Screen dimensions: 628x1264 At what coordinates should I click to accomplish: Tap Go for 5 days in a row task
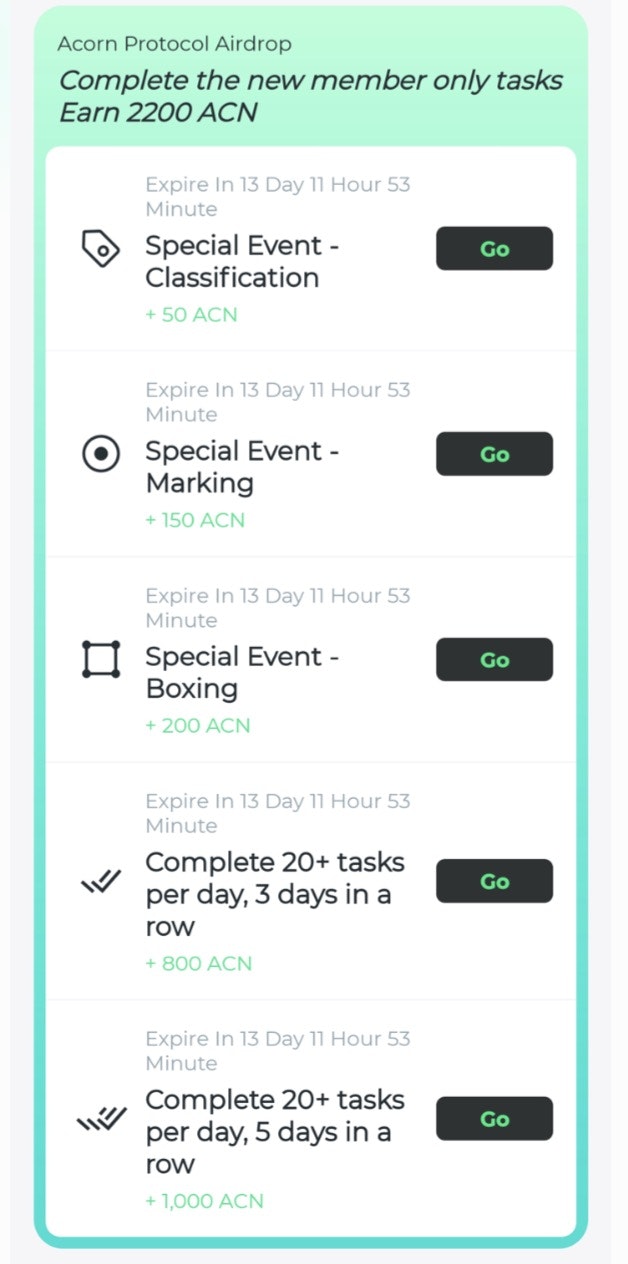pos(494,1119)
